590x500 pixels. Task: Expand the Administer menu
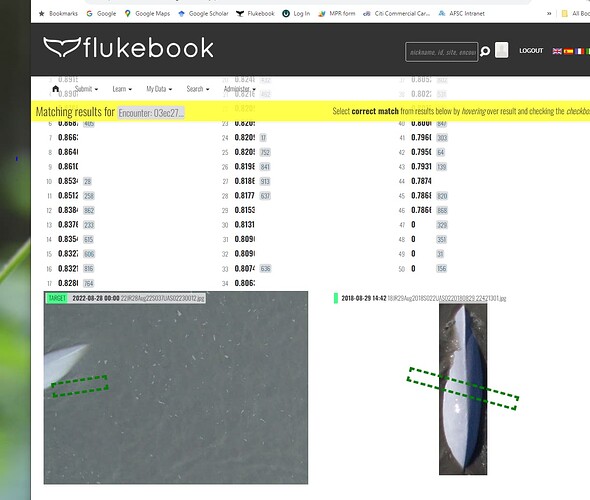pos(240,89)
